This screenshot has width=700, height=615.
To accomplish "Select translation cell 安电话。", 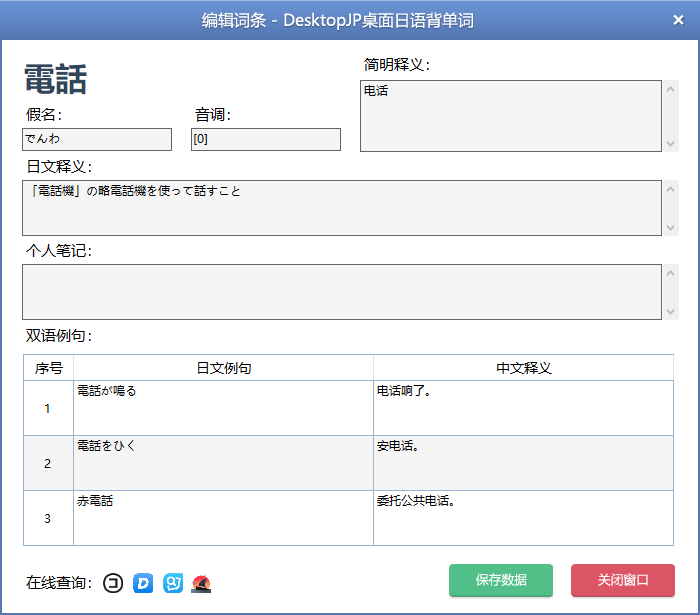I will click(523, 463).
